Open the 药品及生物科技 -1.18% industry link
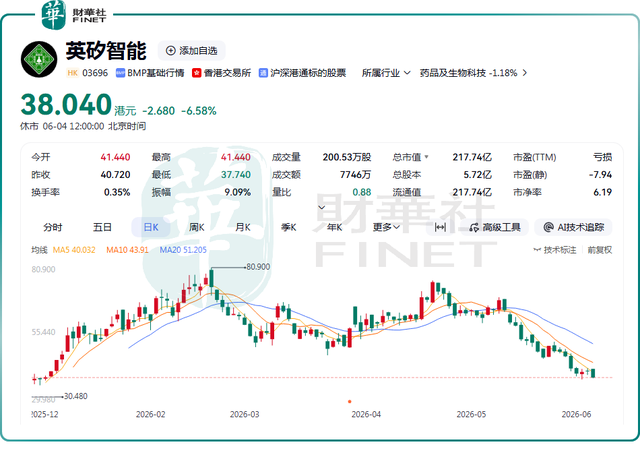Image resolution: width=640 pixels, height=455 pixels. click(469, 73)
